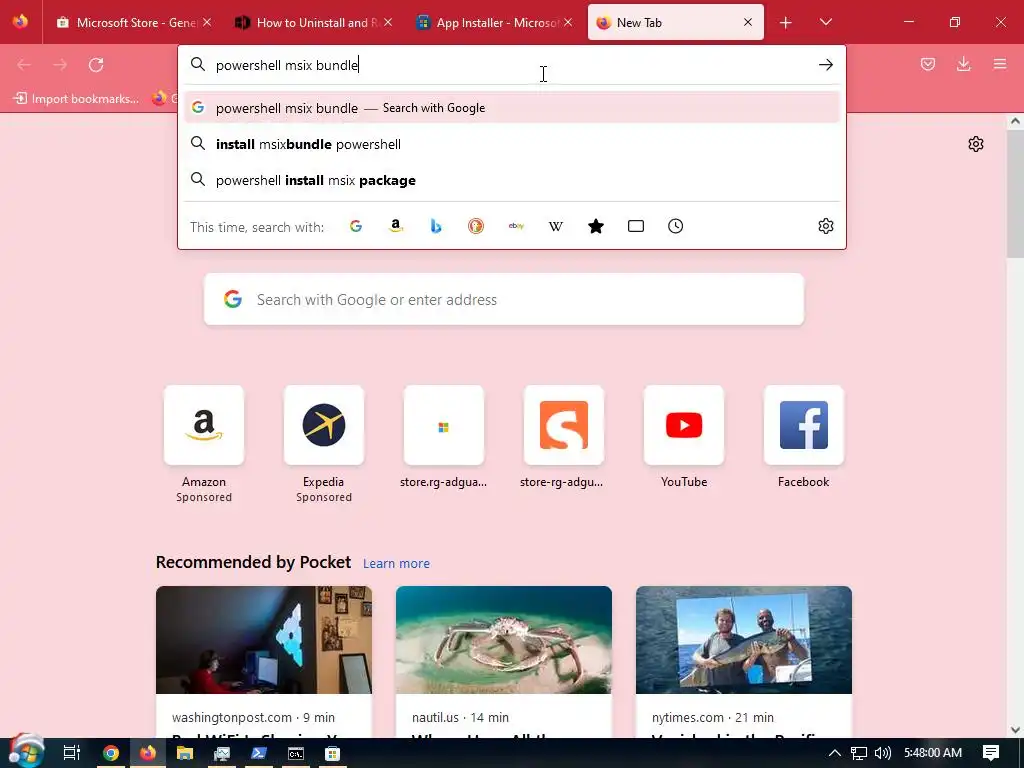Image resolution: width=1024 pixels, height=768 pixels.
Task: Personalize new tab with gear icon
Action: pyautogui.click(x=976, y=144)
